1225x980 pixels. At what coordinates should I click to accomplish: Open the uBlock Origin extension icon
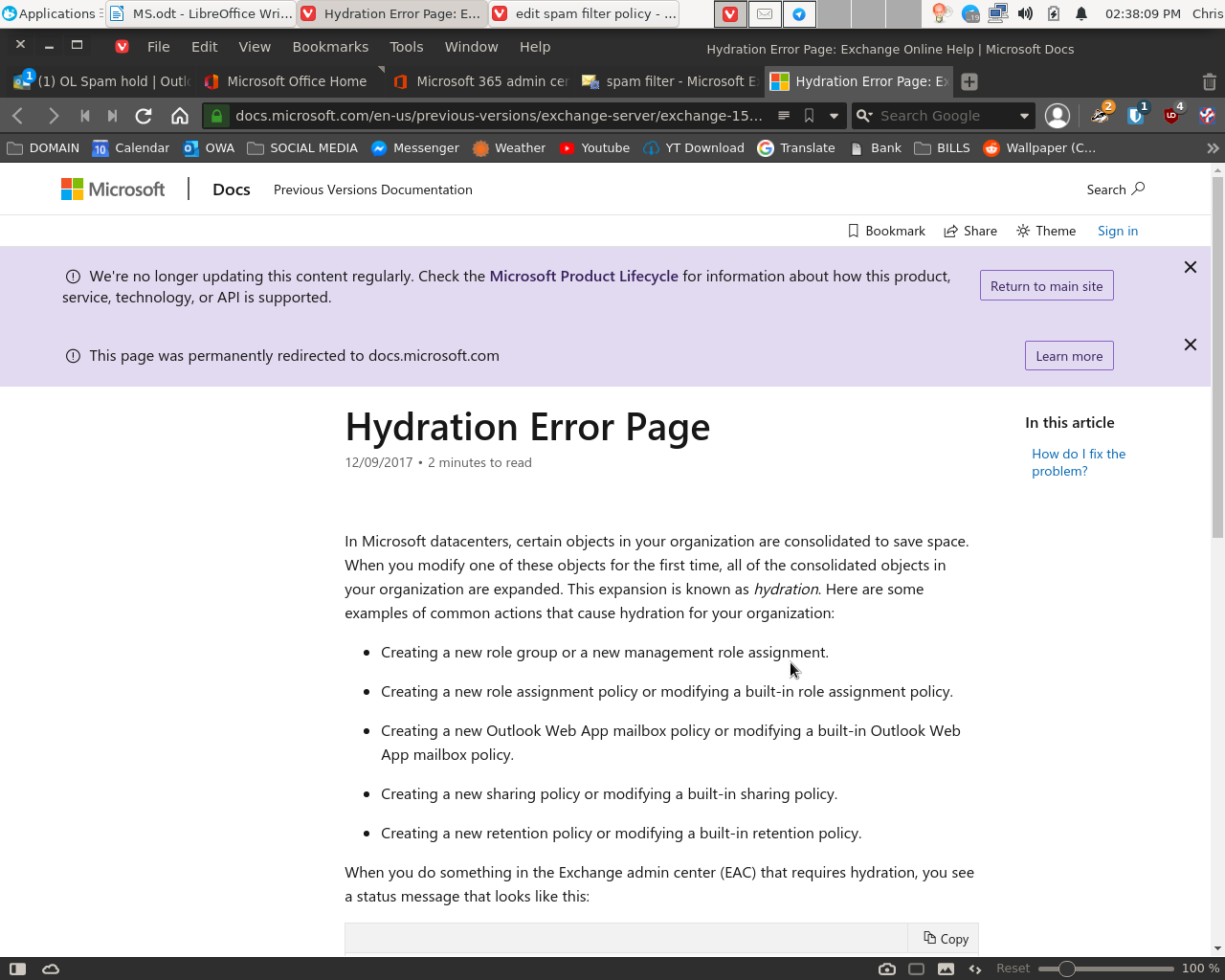tap(1172, 115)
